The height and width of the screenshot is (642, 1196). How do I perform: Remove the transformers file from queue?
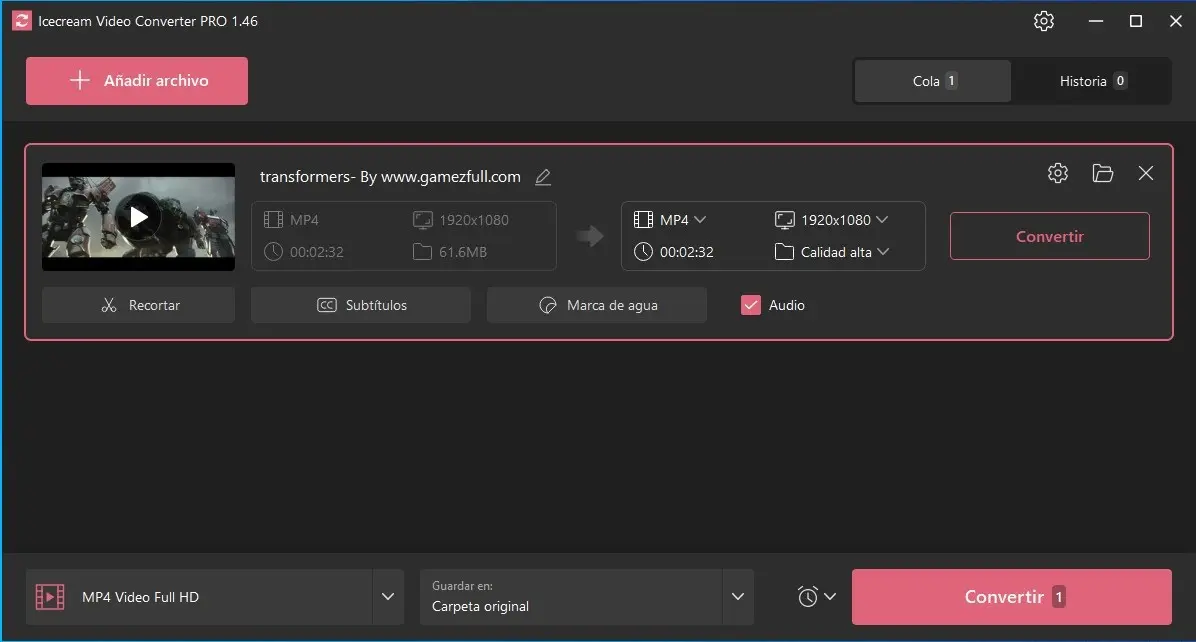coord(1146,173)
